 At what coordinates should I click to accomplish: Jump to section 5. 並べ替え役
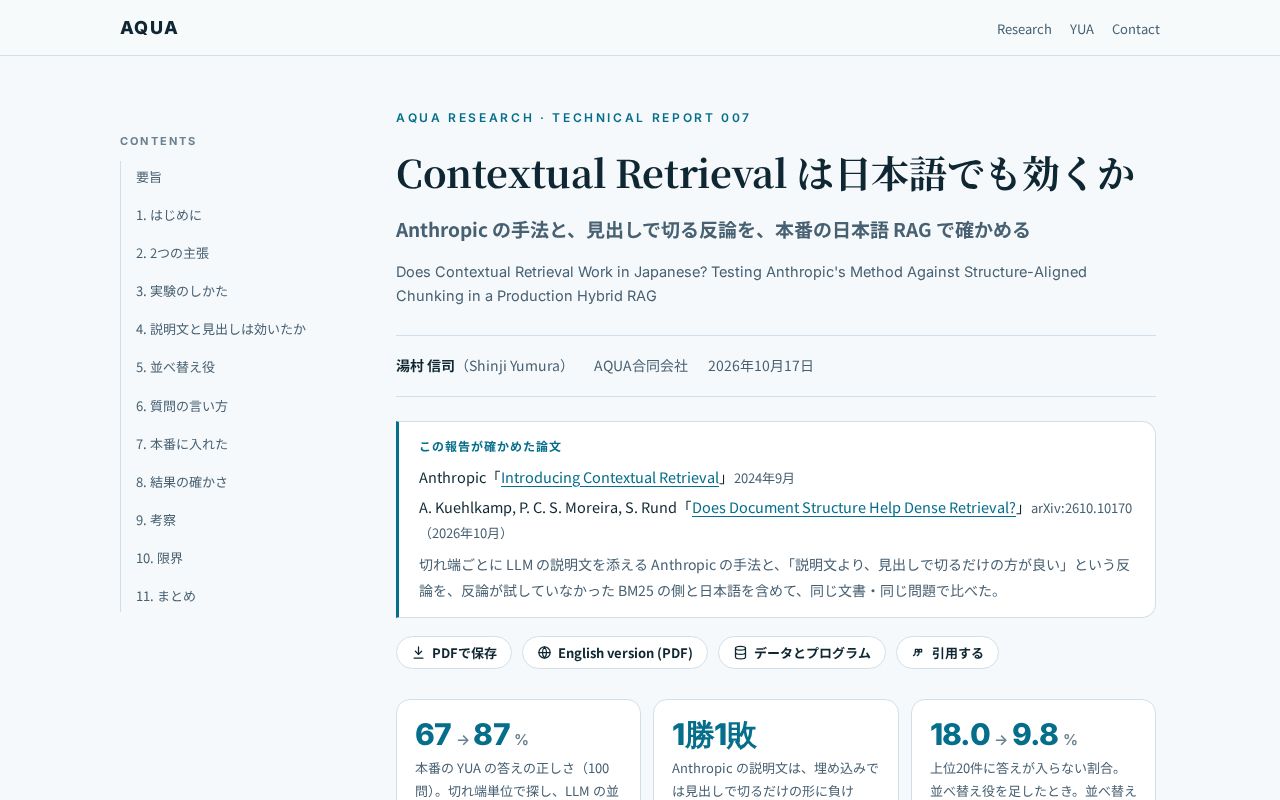tap(176, 367)
